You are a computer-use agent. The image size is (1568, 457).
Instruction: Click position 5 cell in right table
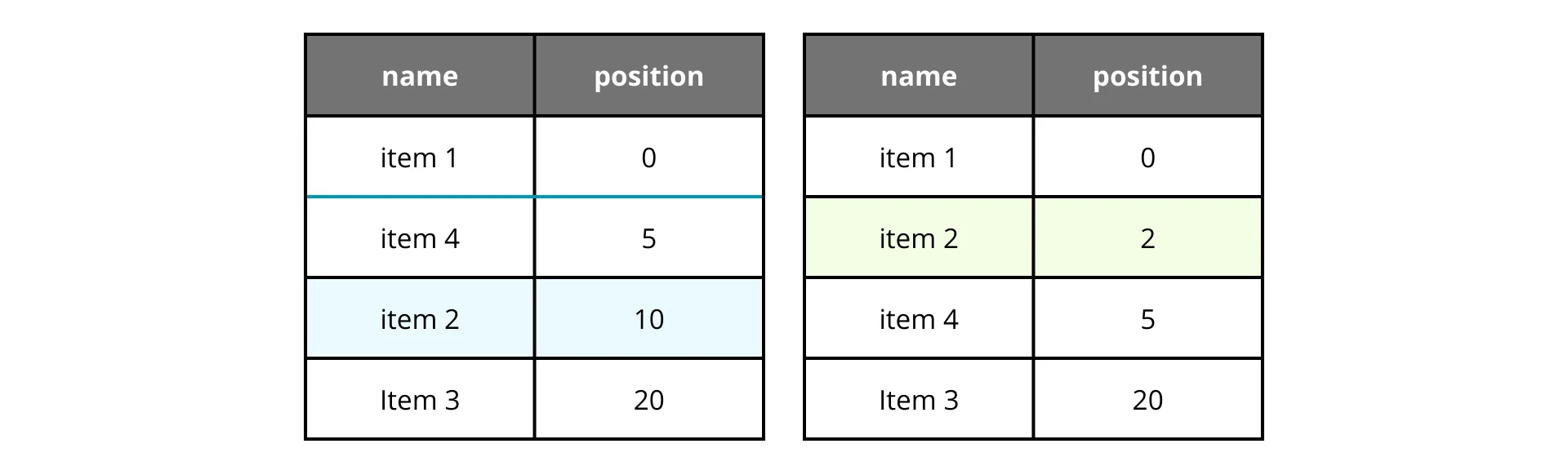click(x=1147, y=319)
